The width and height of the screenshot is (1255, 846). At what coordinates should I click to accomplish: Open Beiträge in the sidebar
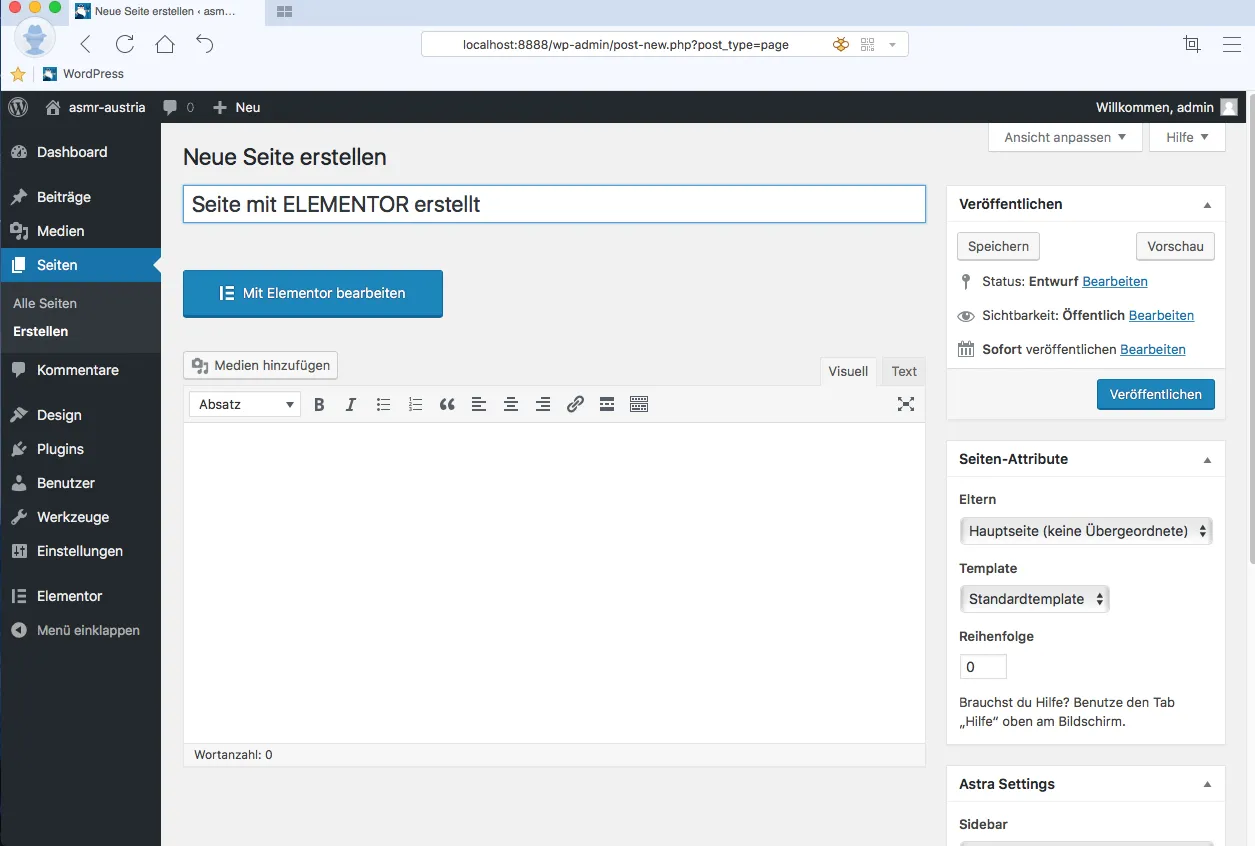point(80,197)
